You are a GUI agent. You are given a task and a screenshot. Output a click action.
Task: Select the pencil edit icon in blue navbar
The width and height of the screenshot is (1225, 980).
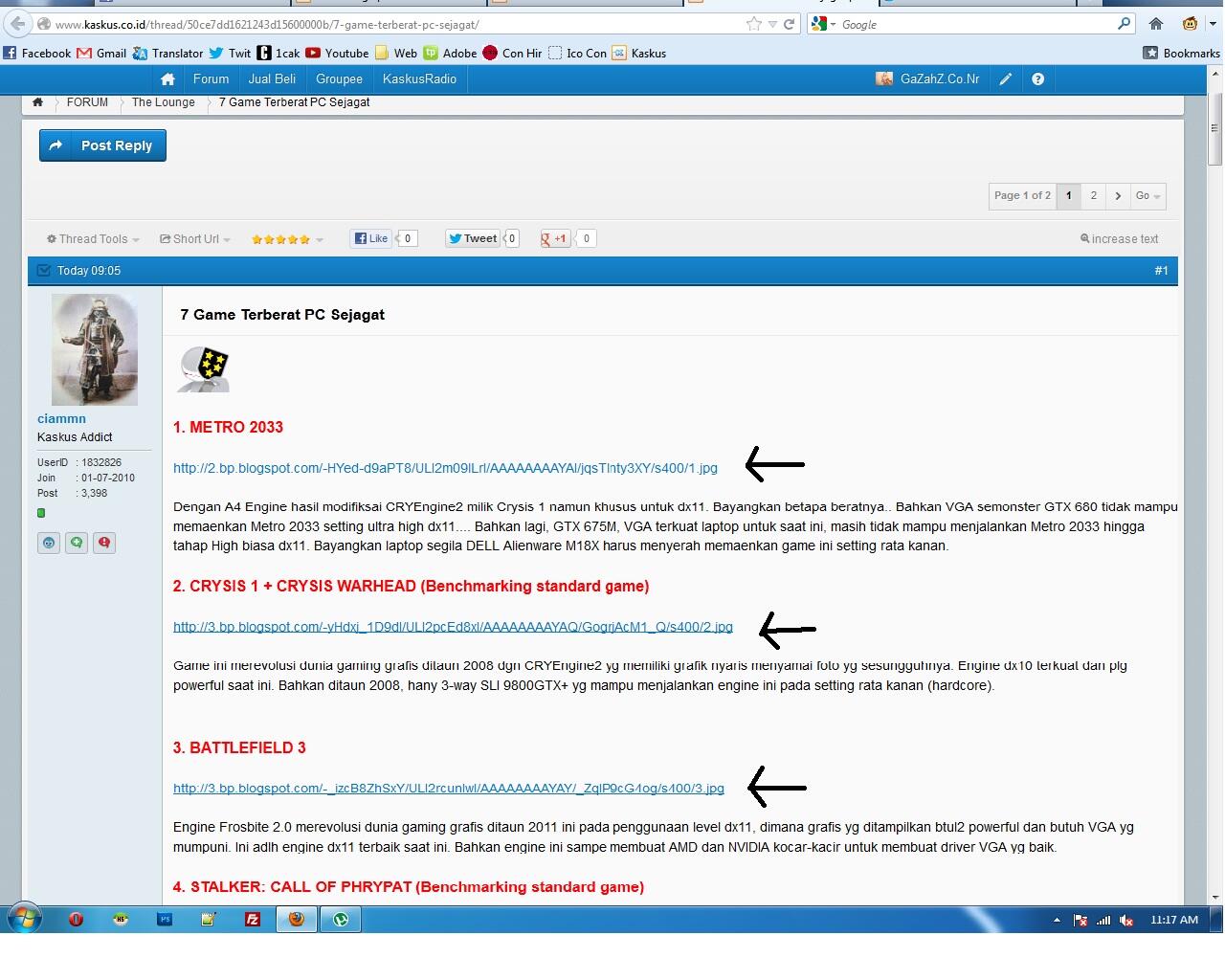[1006, 78]
